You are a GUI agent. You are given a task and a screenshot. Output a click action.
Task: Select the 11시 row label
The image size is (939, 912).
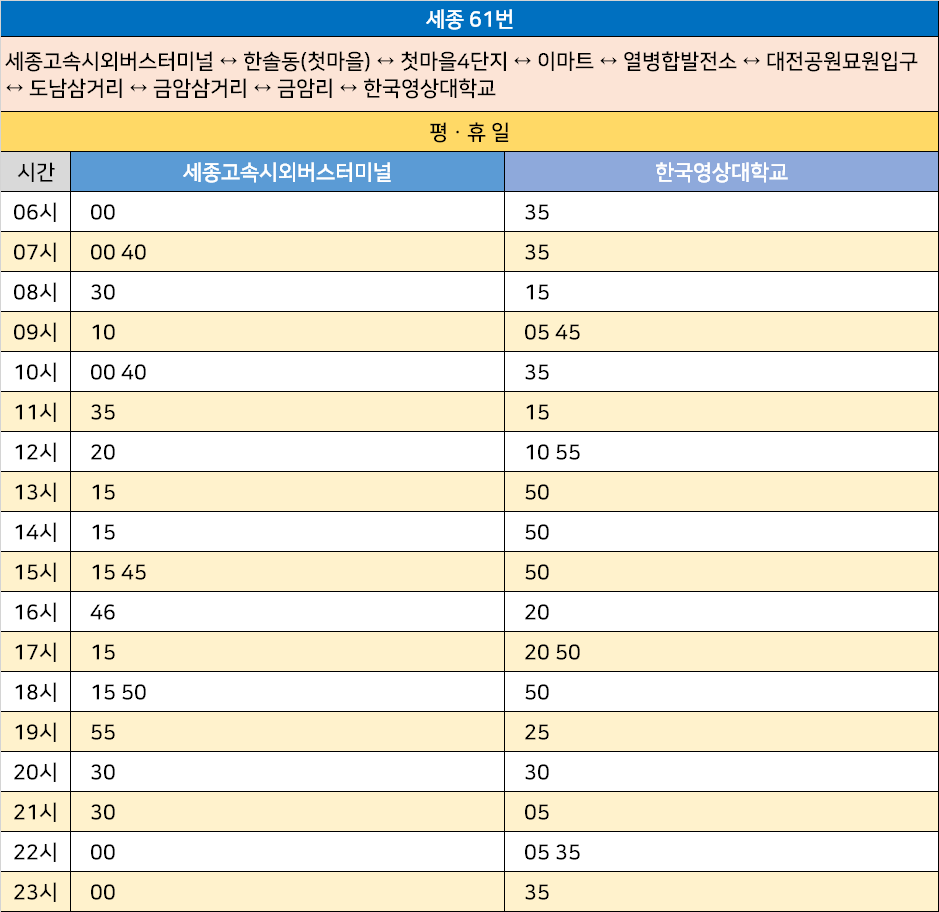click(36, 412)
